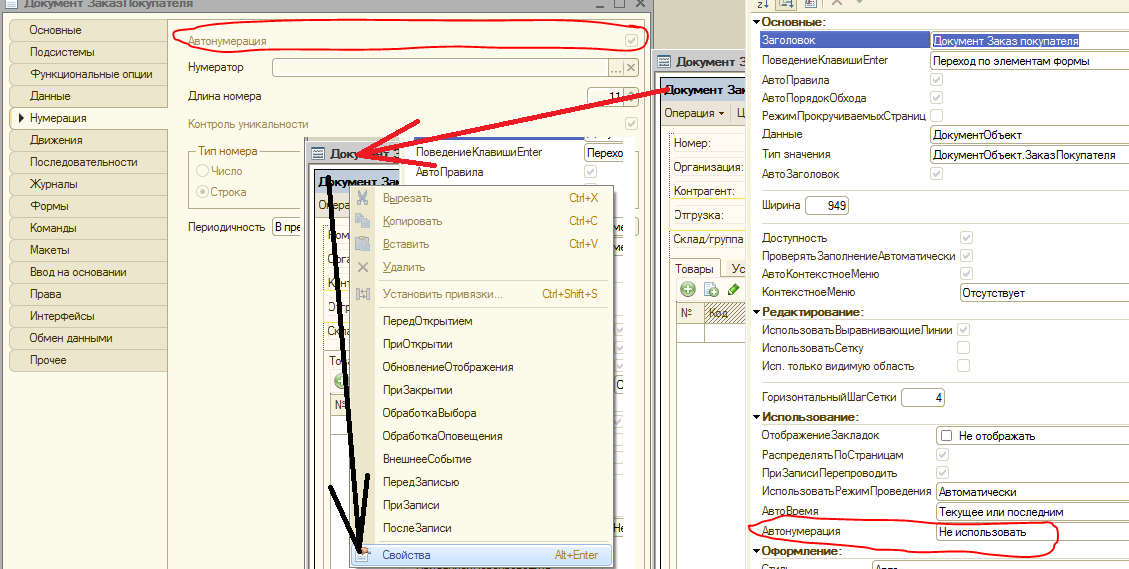The image size is (1129, 569).
Task: Toggle Не отображать checkbox for ОтображениеЗакладок
Action: 948,436
